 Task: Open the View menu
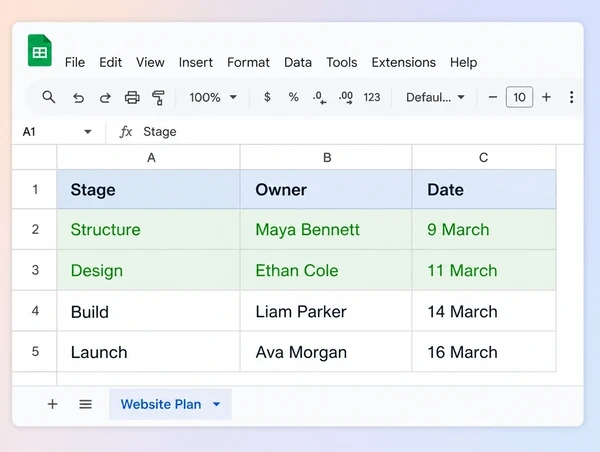click(150, 62)
